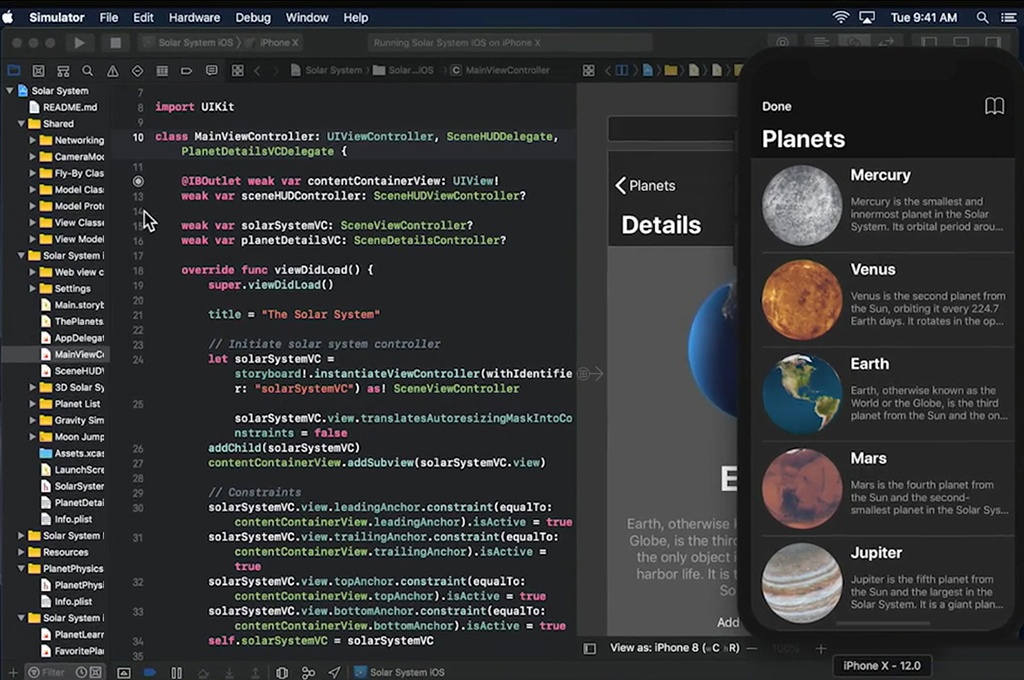
Task: Expand the Resources folder
Action: 21,552
